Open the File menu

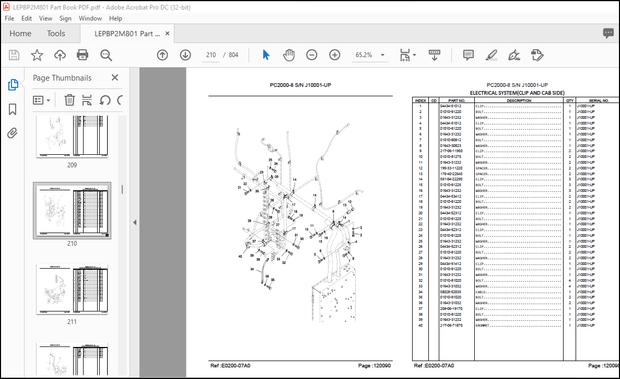coord(9,18)
